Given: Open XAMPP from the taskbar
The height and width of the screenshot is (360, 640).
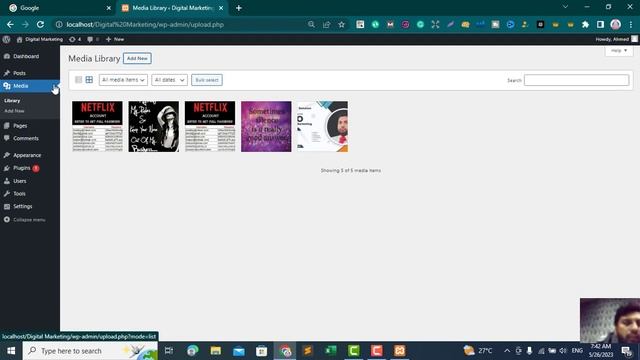Looking at the screenshot, I should (400, 351).
